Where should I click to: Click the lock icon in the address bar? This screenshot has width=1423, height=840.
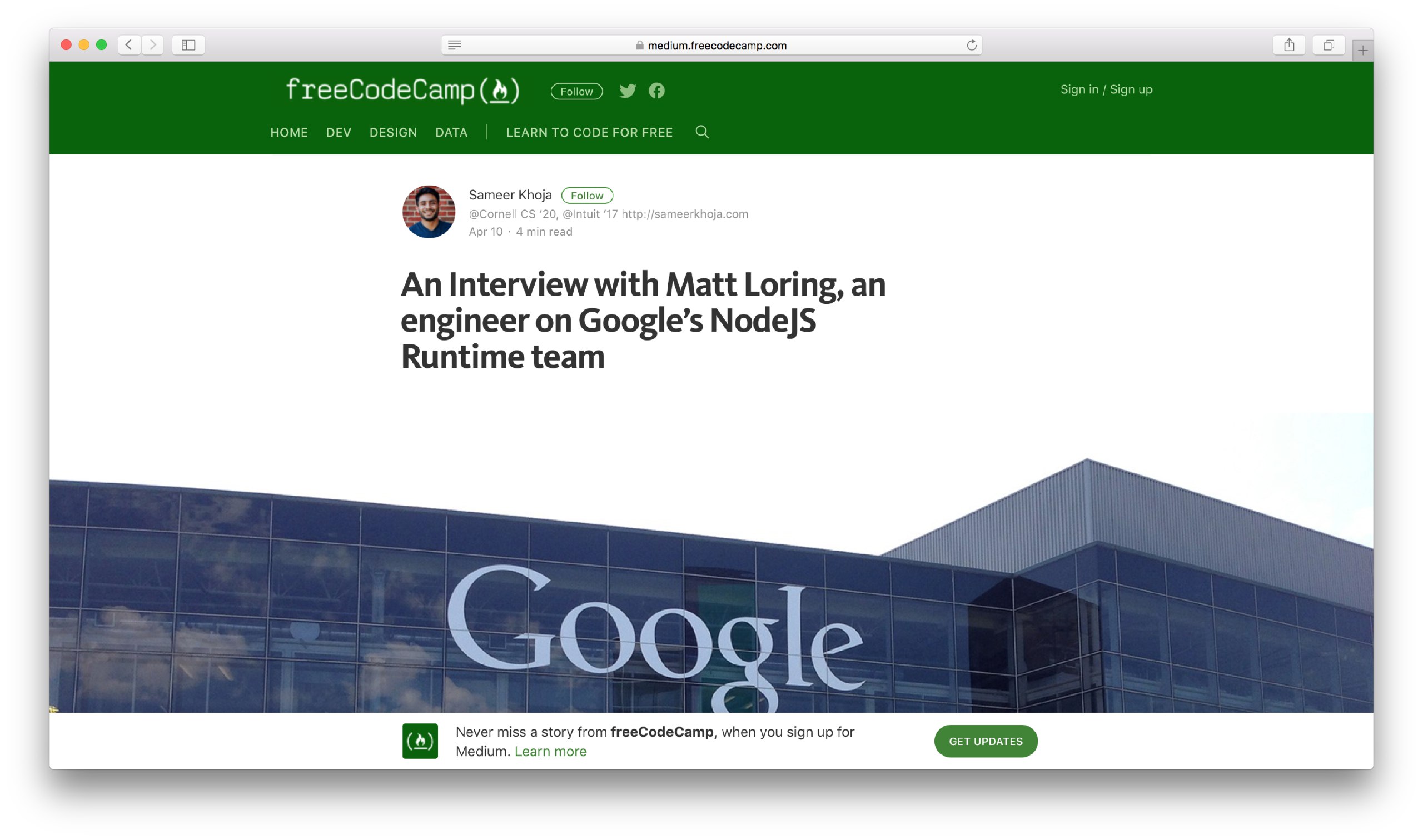(640, 46)
